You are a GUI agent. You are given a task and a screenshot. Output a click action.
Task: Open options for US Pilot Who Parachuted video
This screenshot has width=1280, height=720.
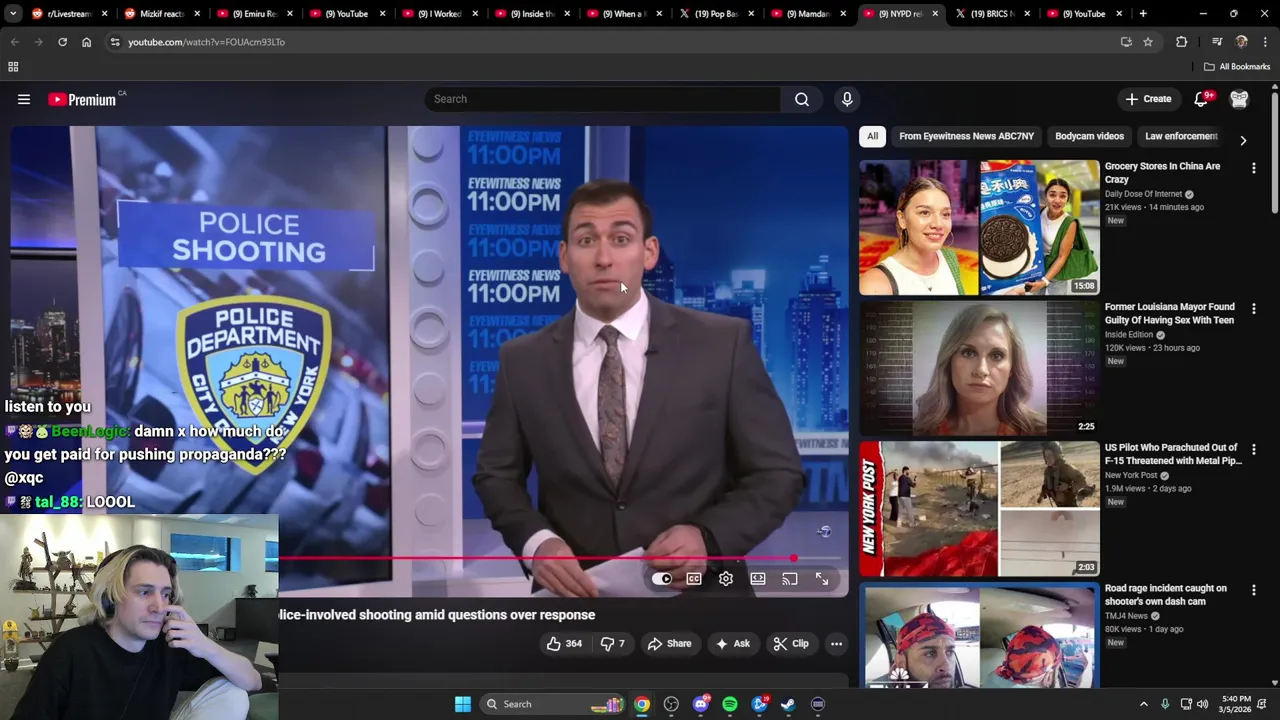click(1253, 450)
